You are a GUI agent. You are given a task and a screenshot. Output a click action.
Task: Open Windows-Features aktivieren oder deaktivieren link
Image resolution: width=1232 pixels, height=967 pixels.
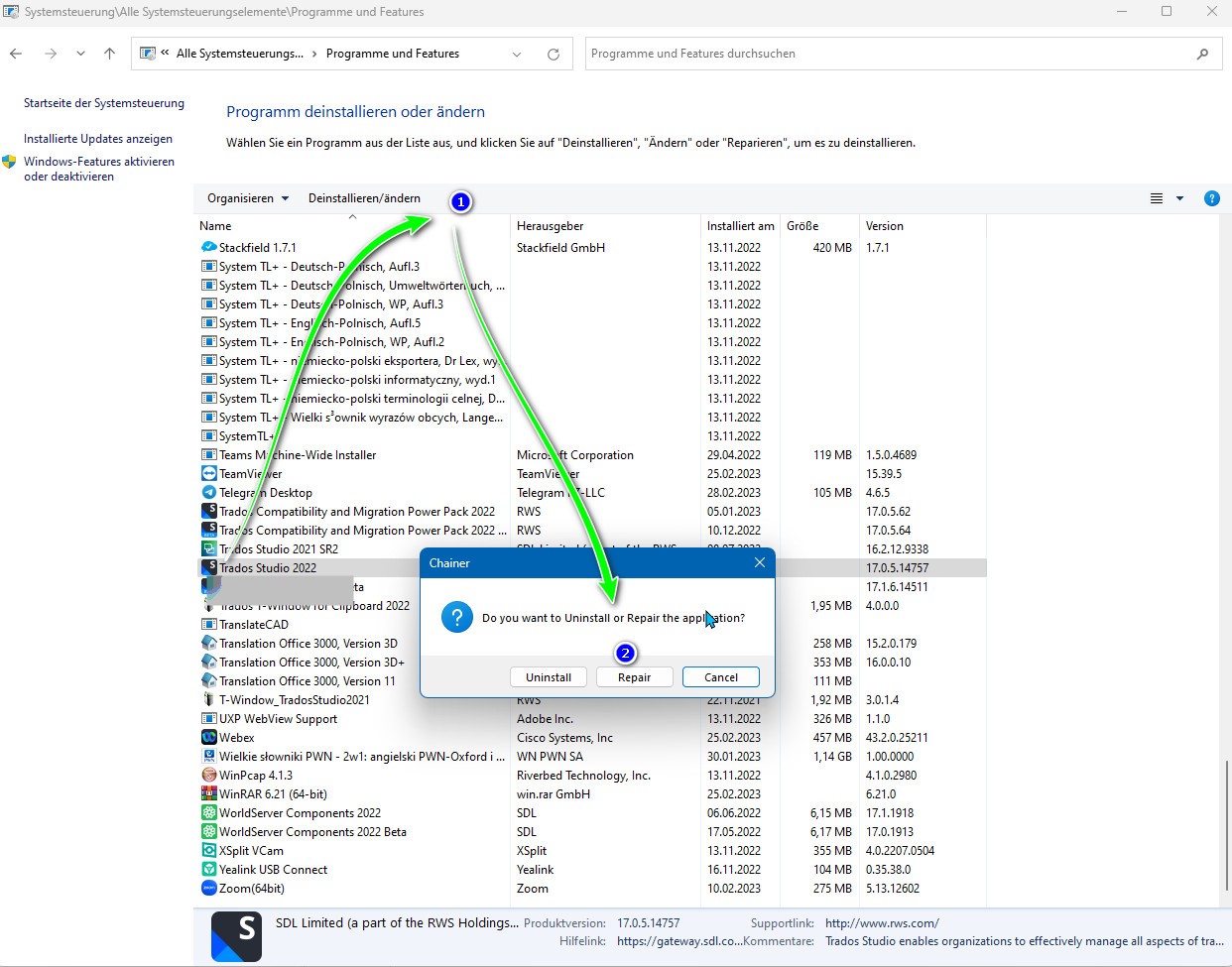[98, 169]
